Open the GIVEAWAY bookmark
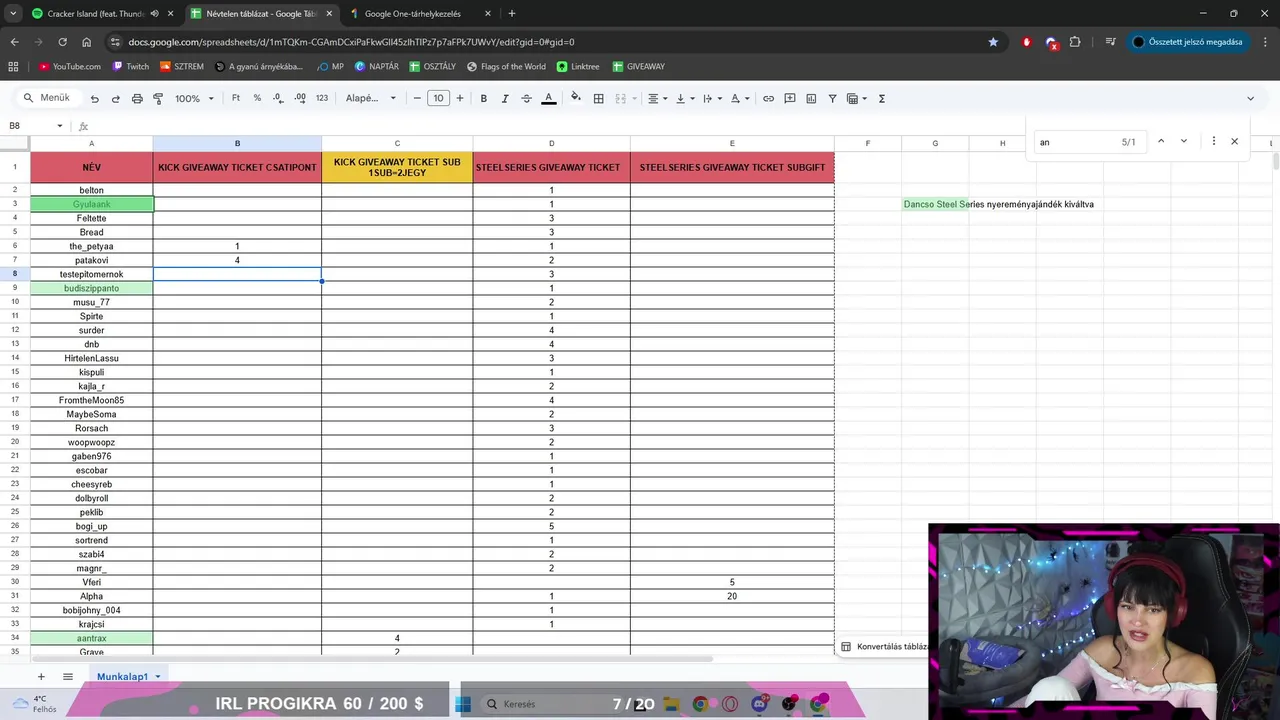This screenshot has width=1280, height=720. pos(638,67)
